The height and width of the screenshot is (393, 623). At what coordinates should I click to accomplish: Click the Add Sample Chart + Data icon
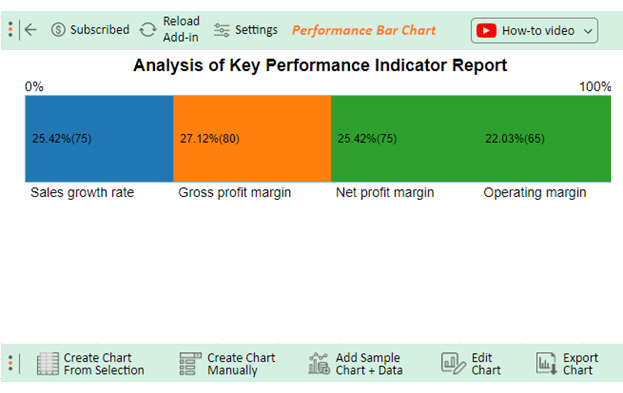point(319,364)
